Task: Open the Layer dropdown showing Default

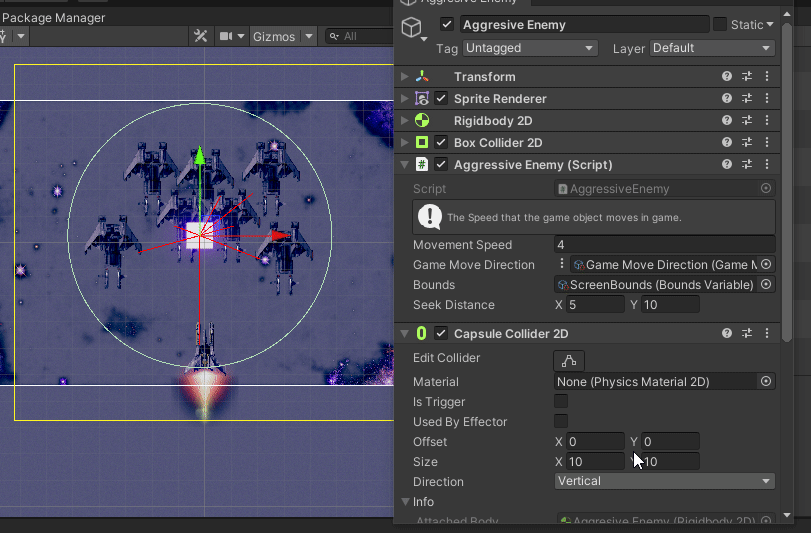Action: 712,48
